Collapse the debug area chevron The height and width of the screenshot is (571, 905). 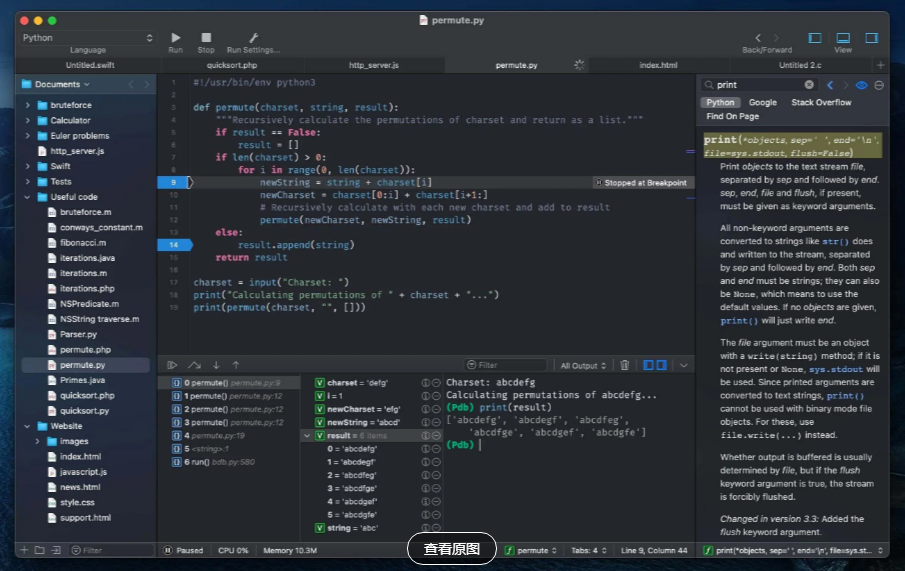(x=684, y=365)
